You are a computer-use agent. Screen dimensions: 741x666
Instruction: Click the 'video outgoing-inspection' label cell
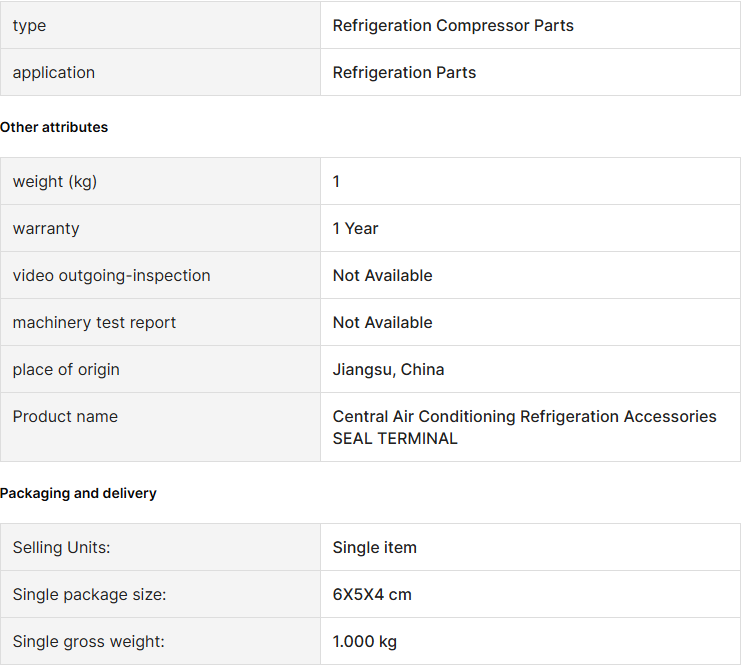(111, 276)
